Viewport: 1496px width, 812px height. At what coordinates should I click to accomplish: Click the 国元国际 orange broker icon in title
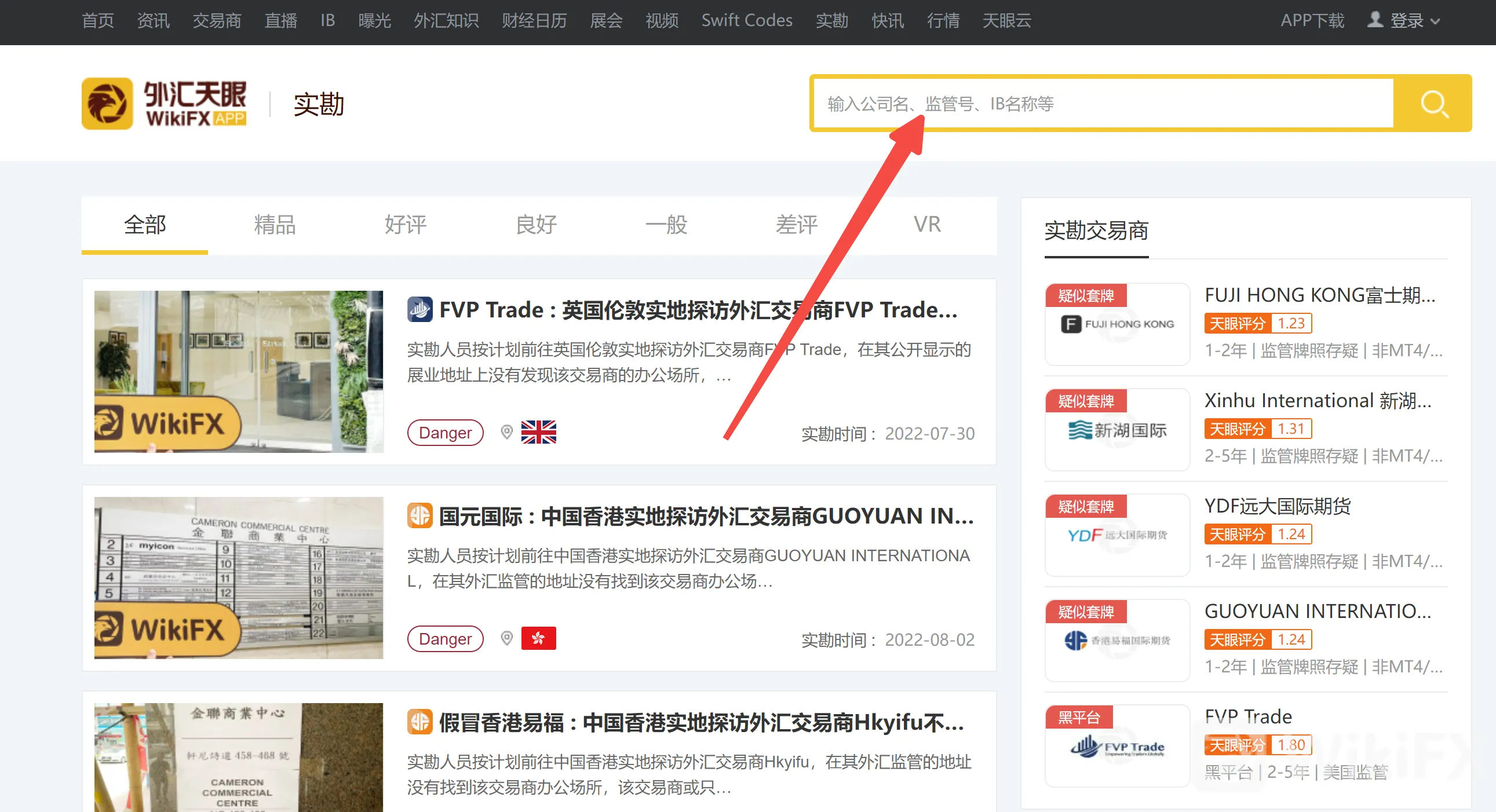click(x=419, y=515)
